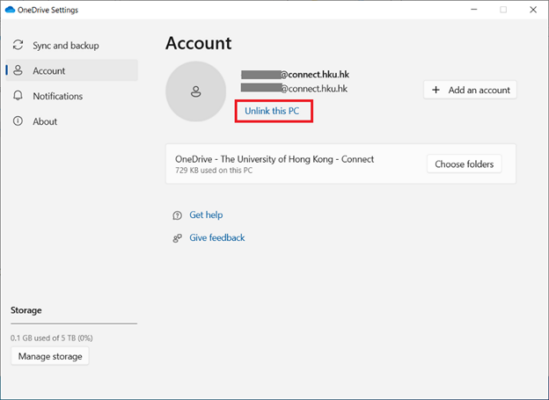The image size is (549, 400).
Task: Click the sync arrows icon
Action: click(18, 45)
